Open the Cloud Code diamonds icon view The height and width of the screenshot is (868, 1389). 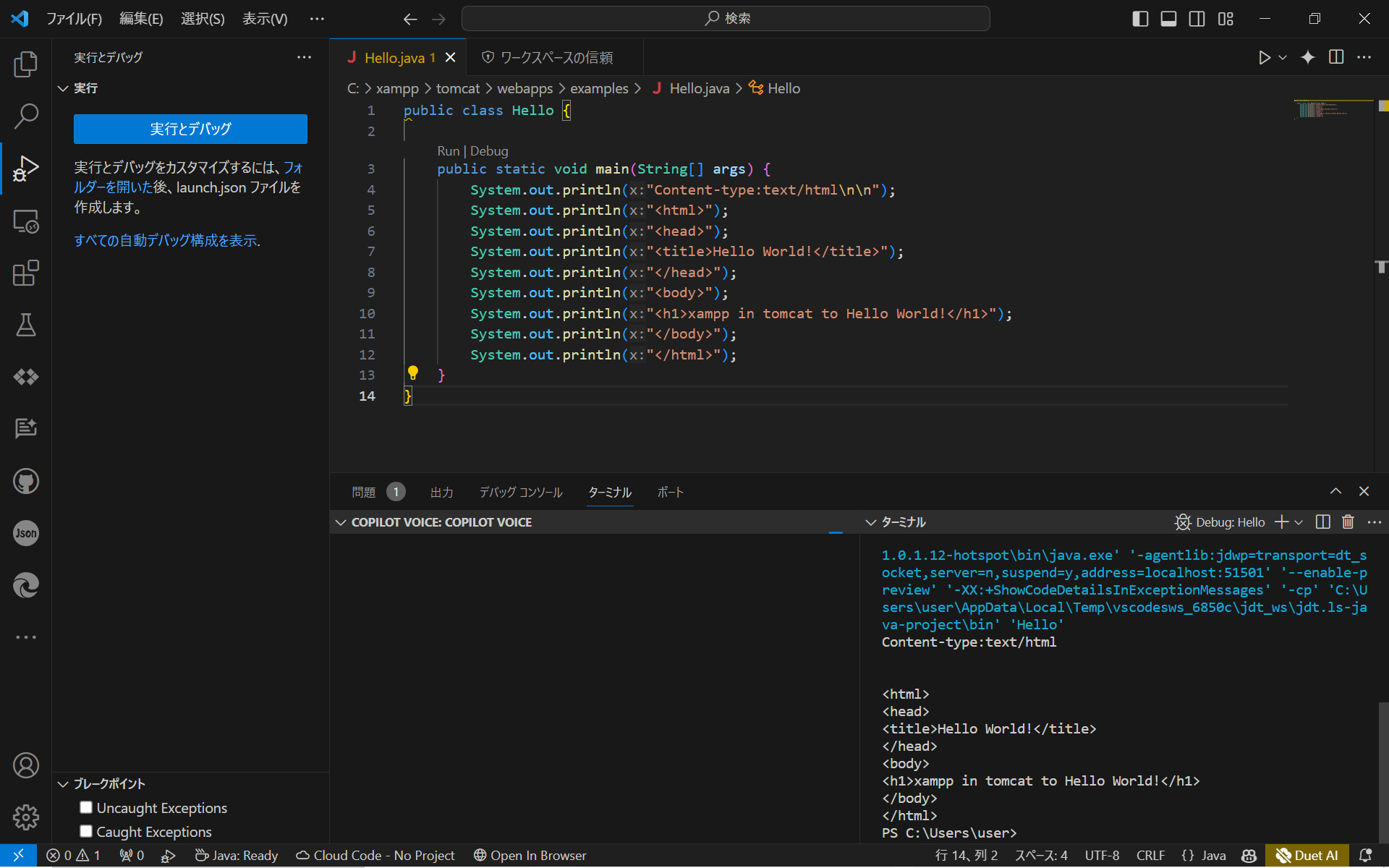point(26,377)
